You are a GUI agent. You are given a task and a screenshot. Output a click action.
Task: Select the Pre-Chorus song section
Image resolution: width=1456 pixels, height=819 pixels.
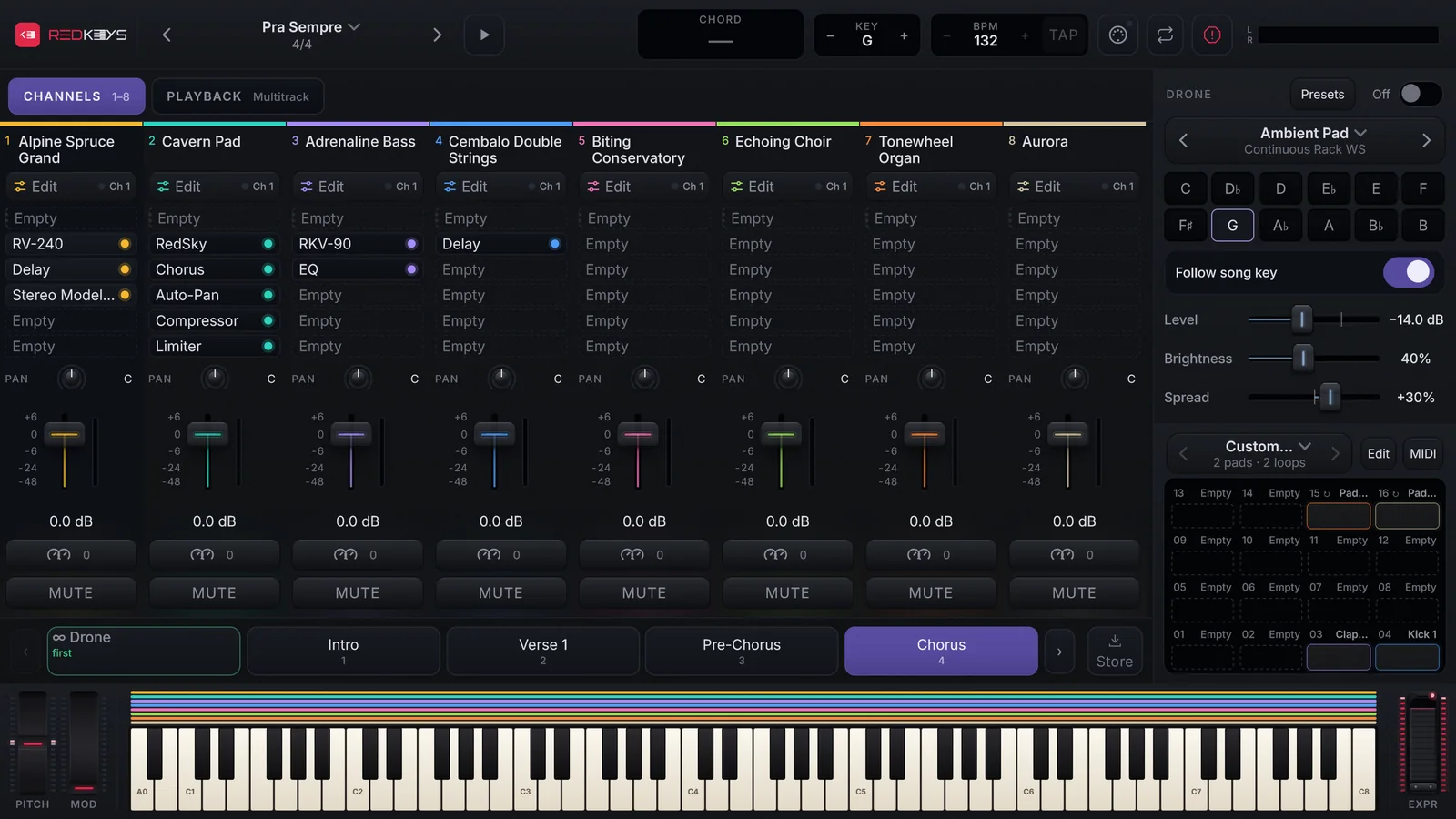point(742,651)
